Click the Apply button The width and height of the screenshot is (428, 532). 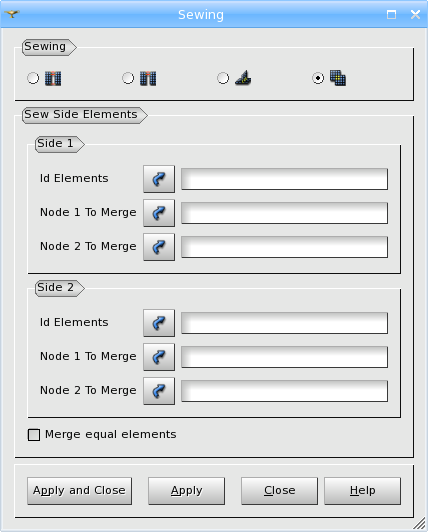186,491
